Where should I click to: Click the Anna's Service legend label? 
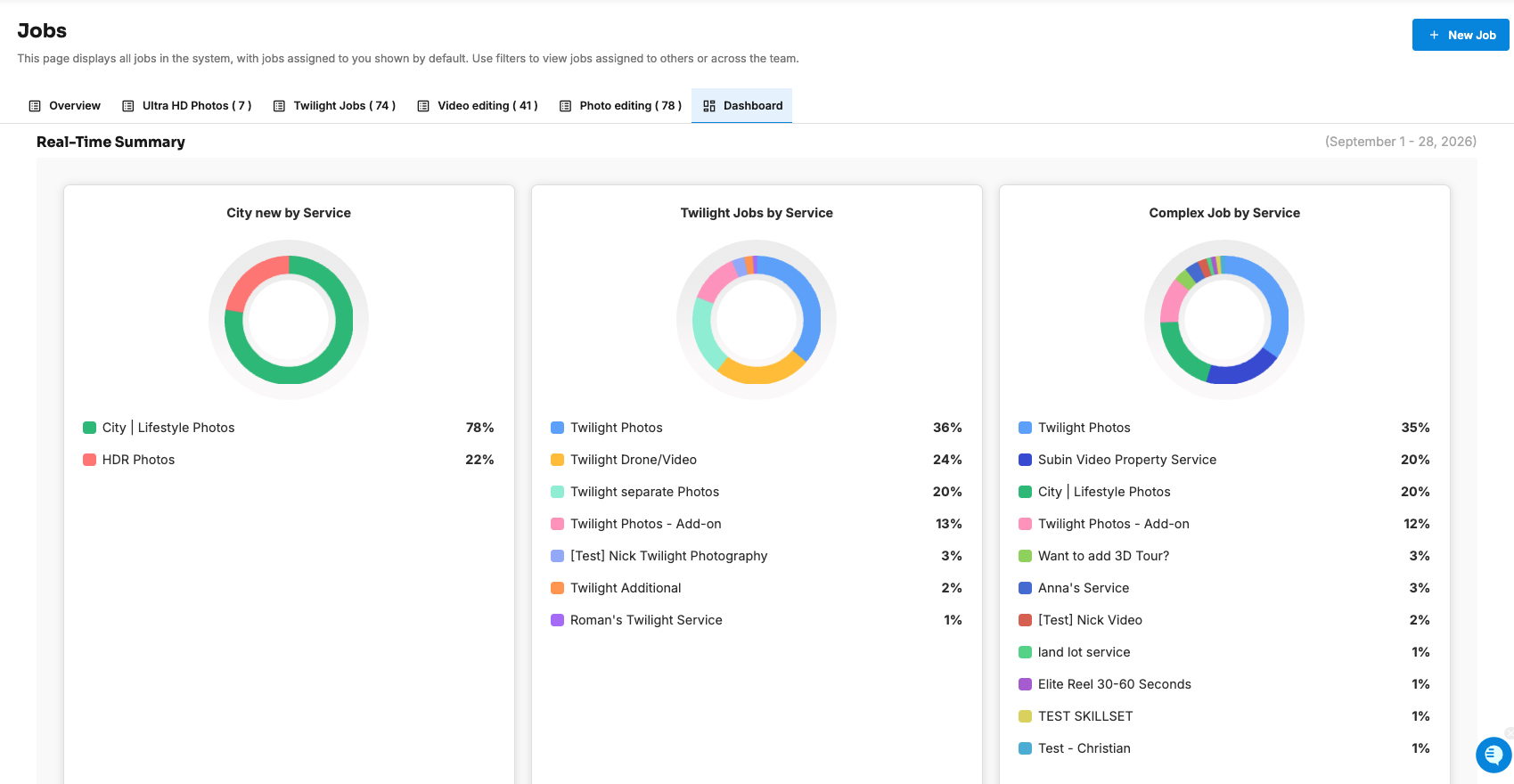[1084, 588]
